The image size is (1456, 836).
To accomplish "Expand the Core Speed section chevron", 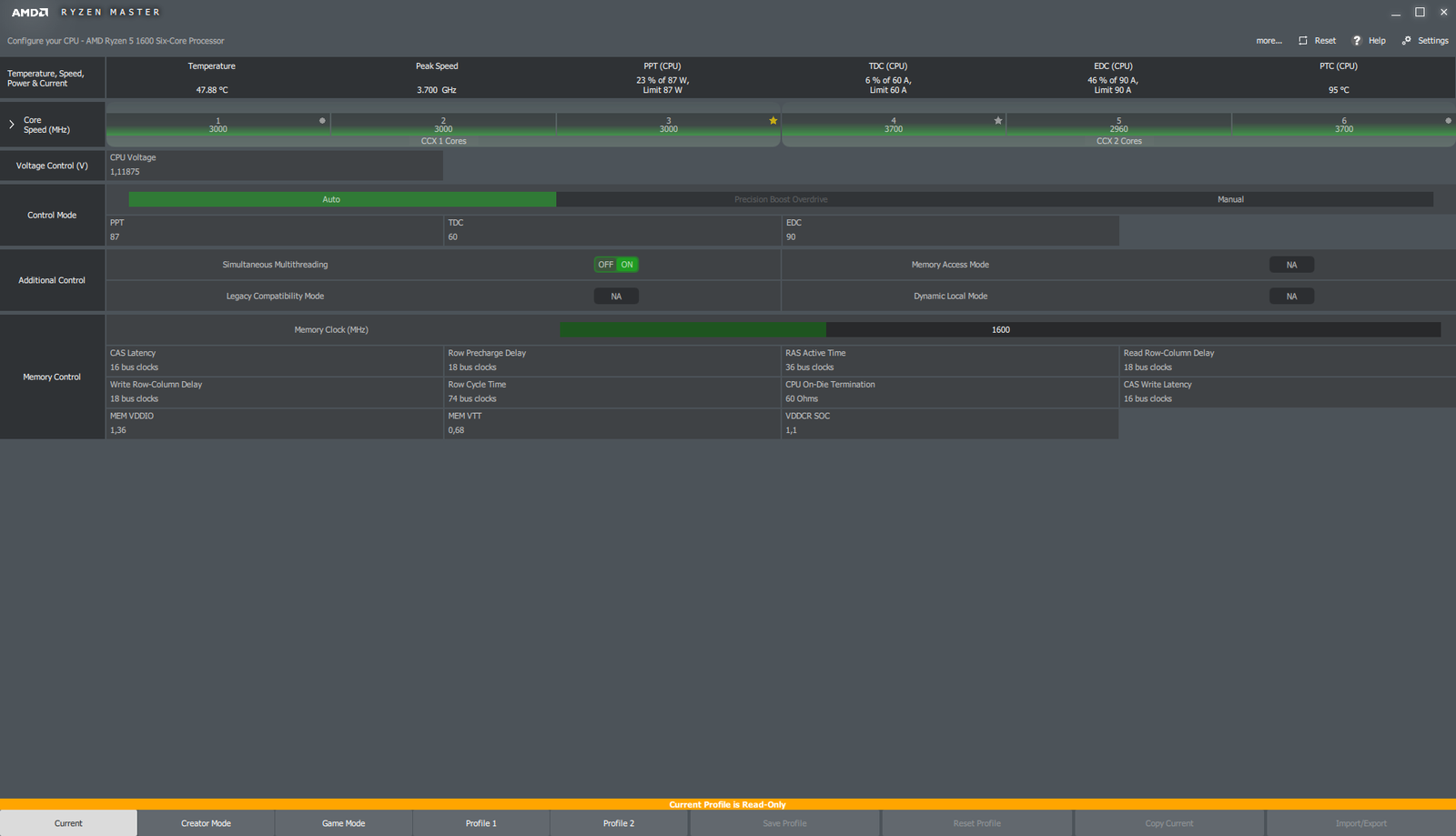I will click(x=11, y=125).
